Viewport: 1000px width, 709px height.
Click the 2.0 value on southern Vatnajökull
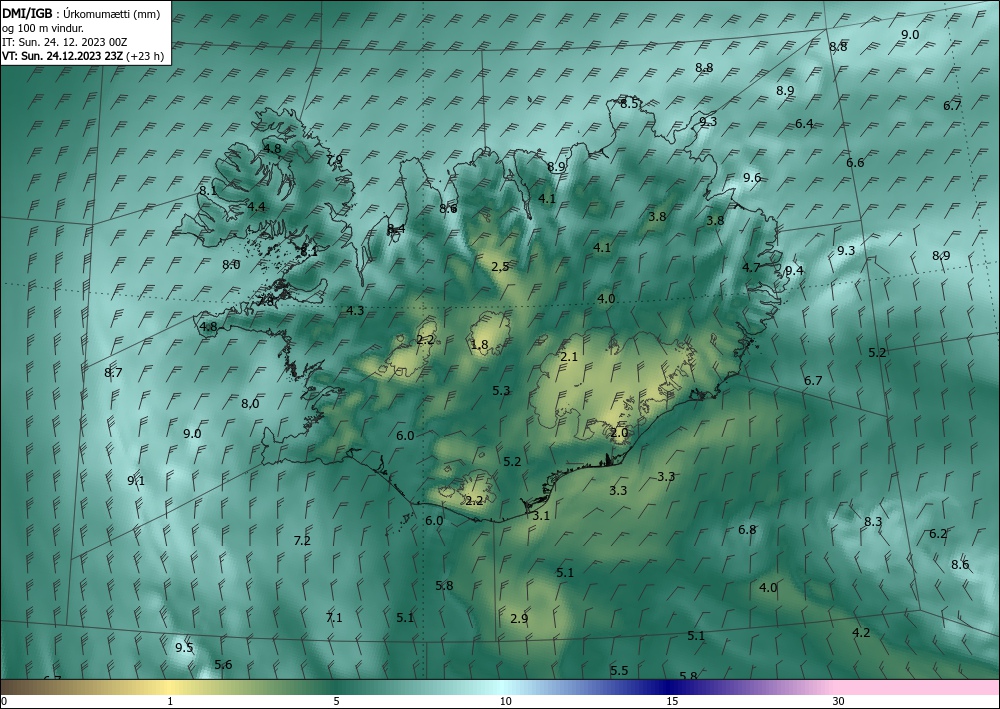click(x=619, y=433)
